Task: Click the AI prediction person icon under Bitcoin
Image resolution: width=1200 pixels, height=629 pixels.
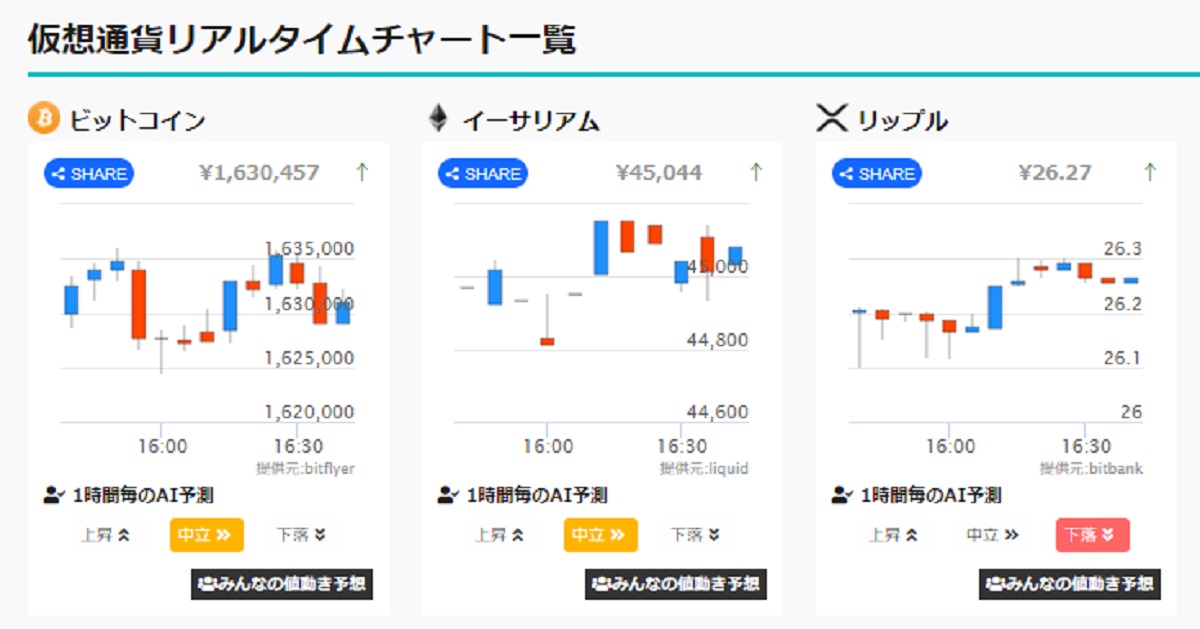Action: [x=54, y=494]
